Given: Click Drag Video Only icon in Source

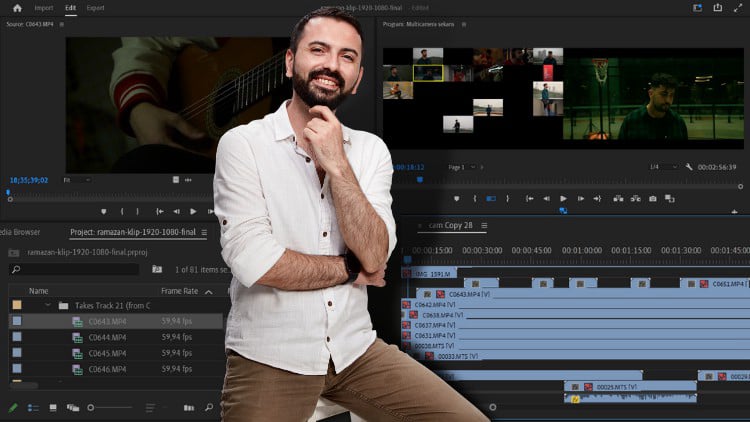Looking at the screenshot, I should [176, 180].
